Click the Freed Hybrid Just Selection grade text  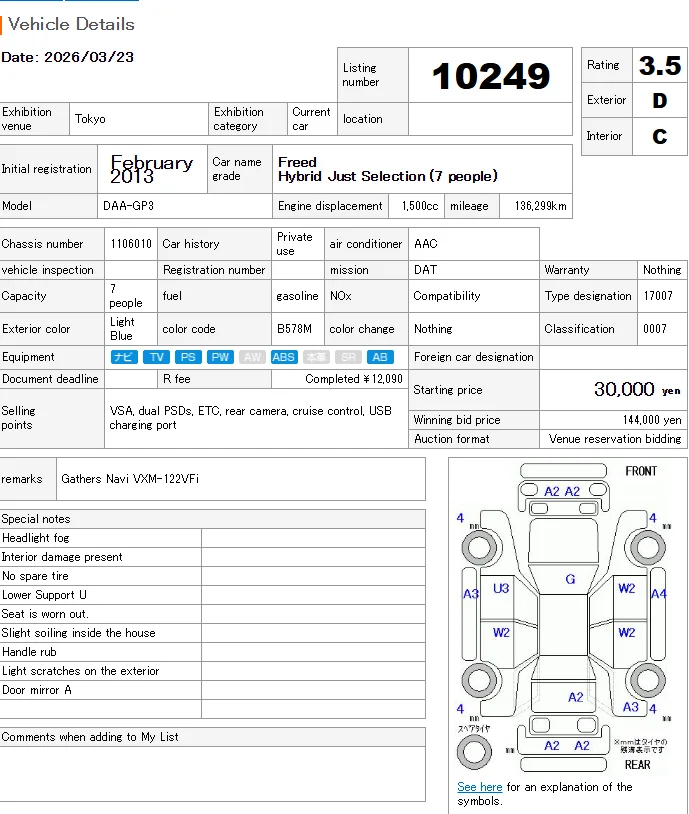pos(388,169)
